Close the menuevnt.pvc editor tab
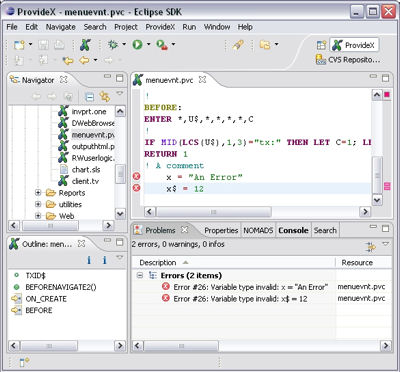This screenshot has height=372, width=400. coord(202,80)
